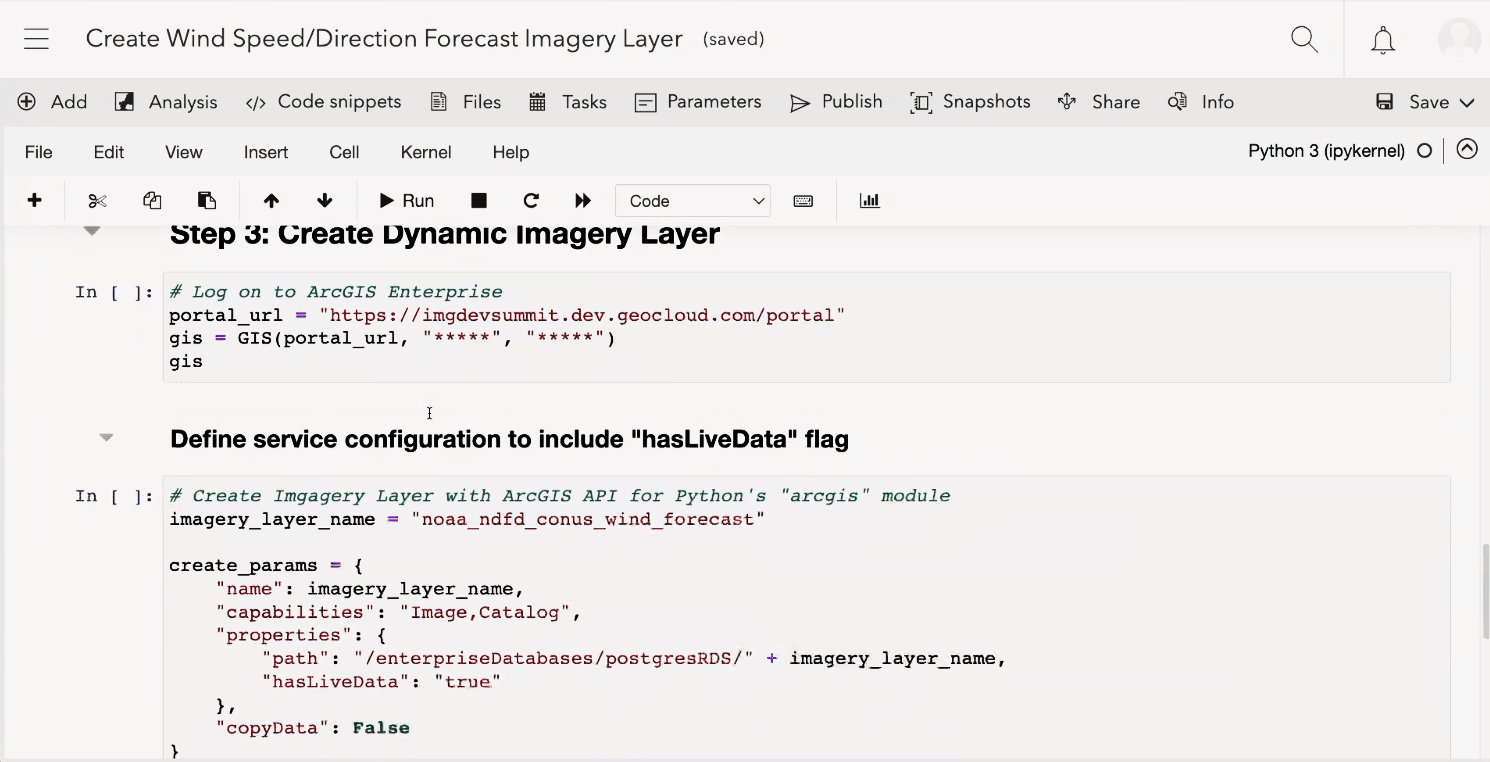Image resolution: width=1490 pixels, height=762 pixels.
Task: Restart kernel and run all cells icon
Action: [583, 200]
